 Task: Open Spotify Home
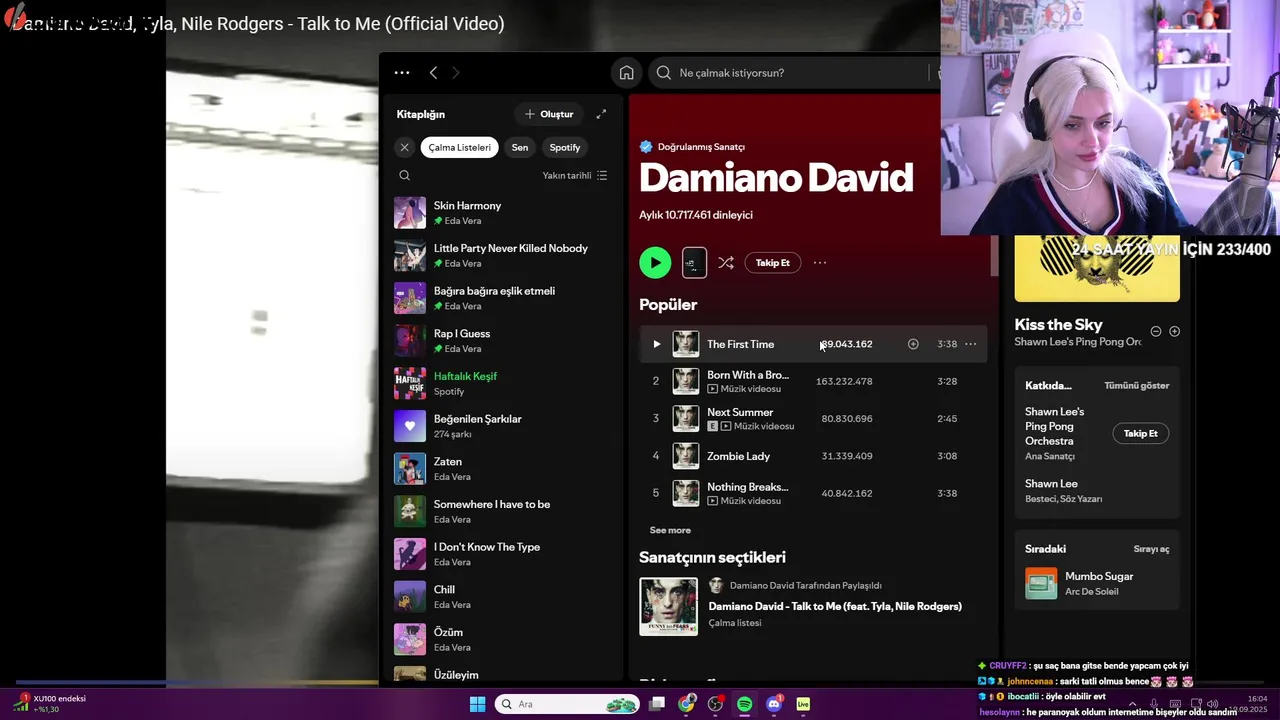pos(626,73)
